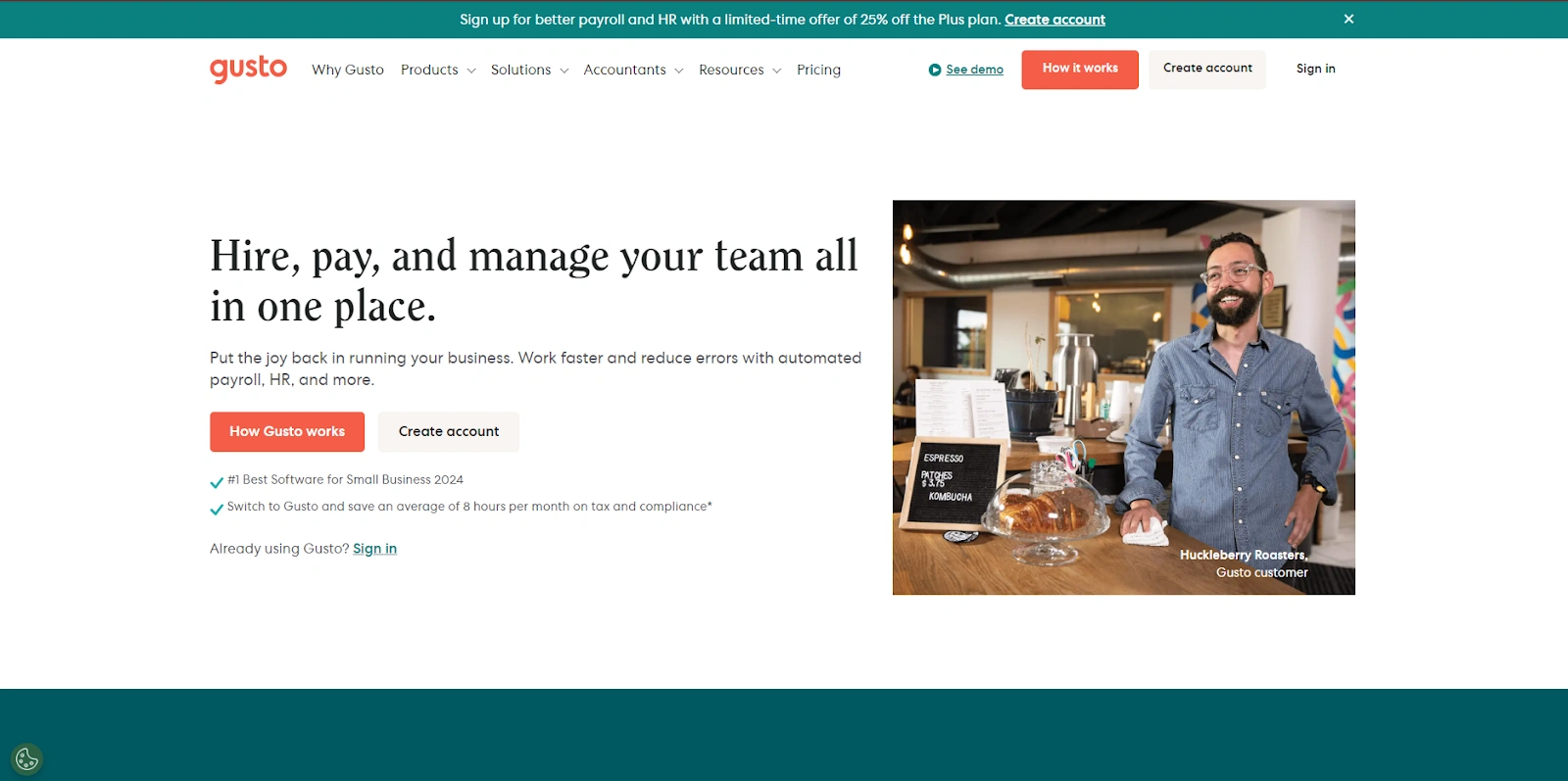Click Create account below the headline

(x=449, y=431)
